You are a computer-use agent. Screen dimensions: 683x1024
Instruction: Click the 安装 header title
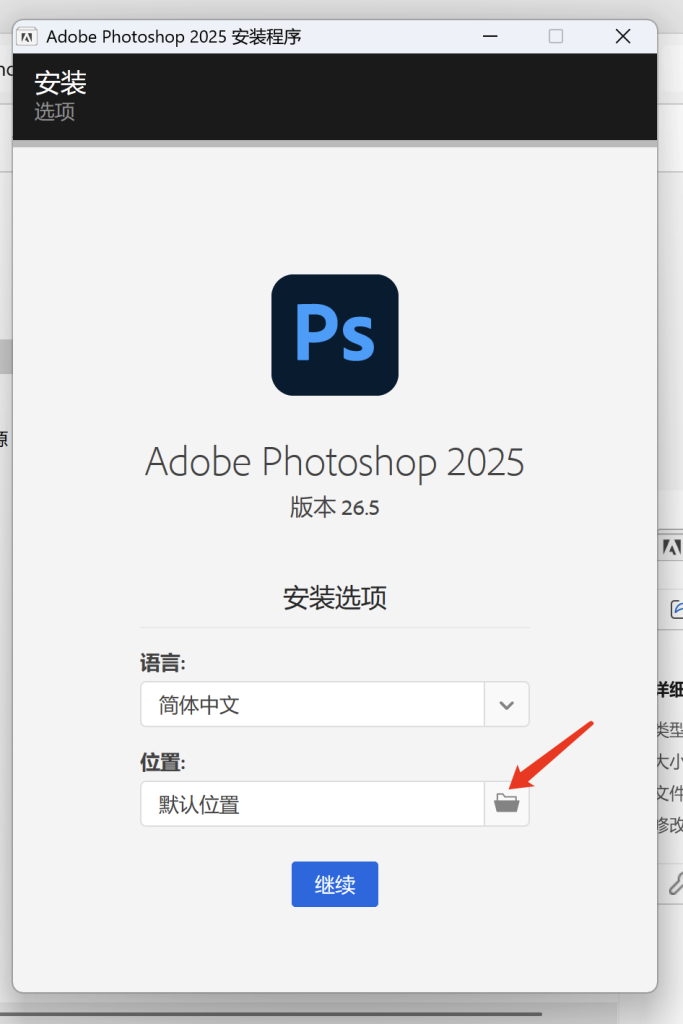[60, 83]
